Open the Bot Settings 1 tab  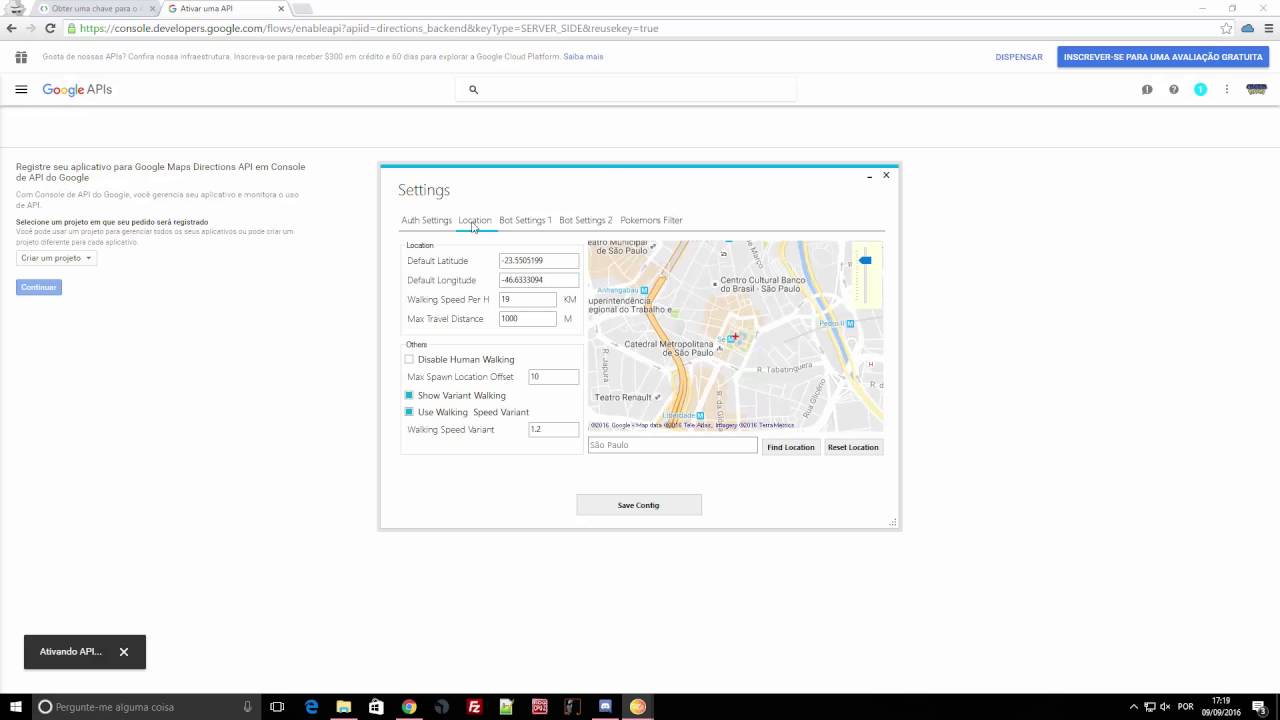(x=525, y=220)
